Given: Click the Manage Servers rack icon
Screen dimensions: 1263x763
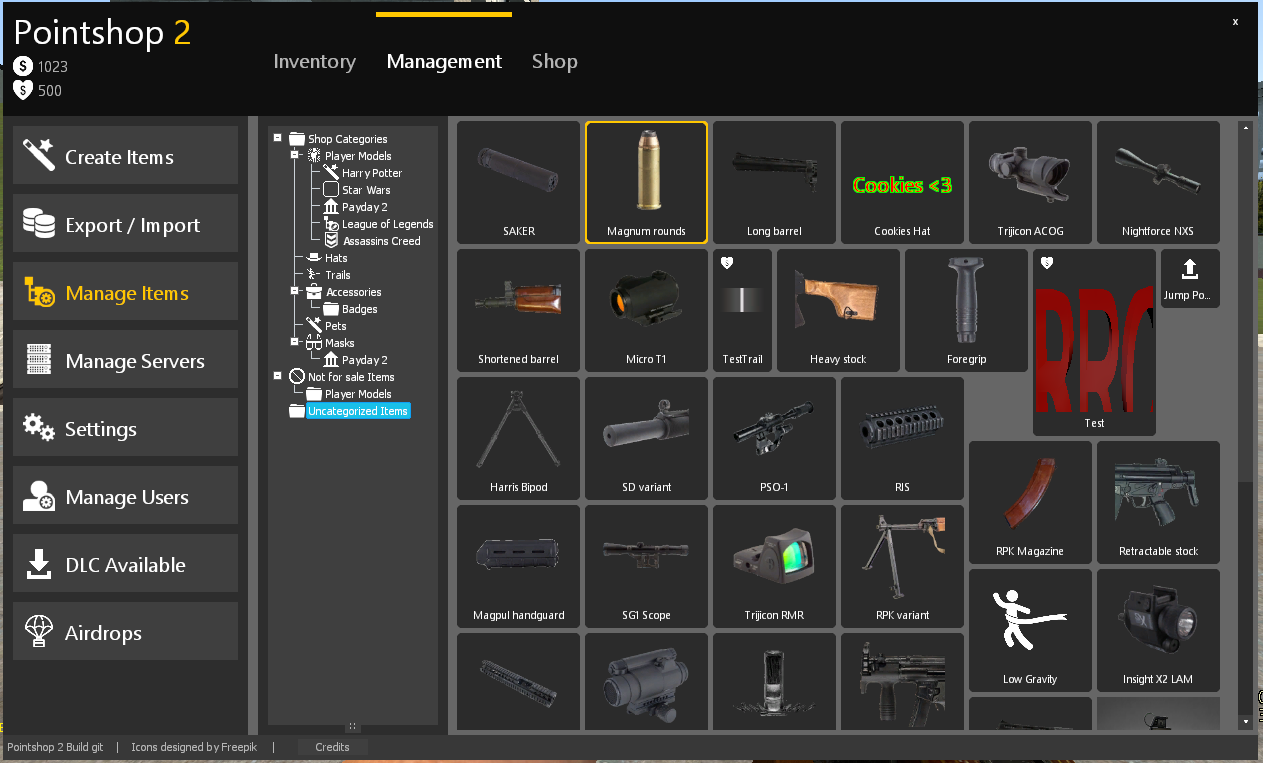Looking at the screenshot, I should tap(39, 360).
